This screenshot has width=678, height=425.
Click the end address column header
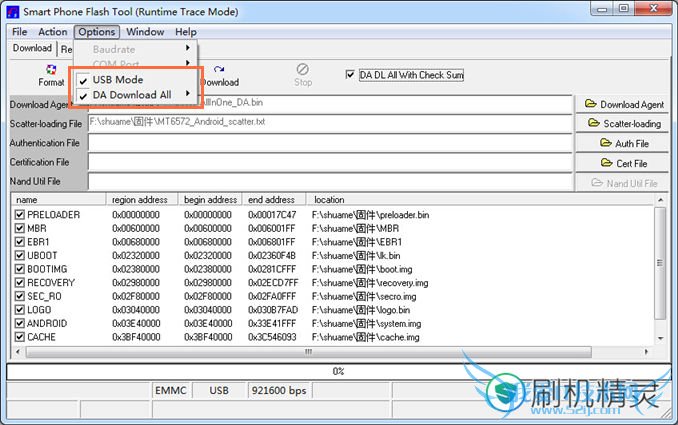point(274,200)
